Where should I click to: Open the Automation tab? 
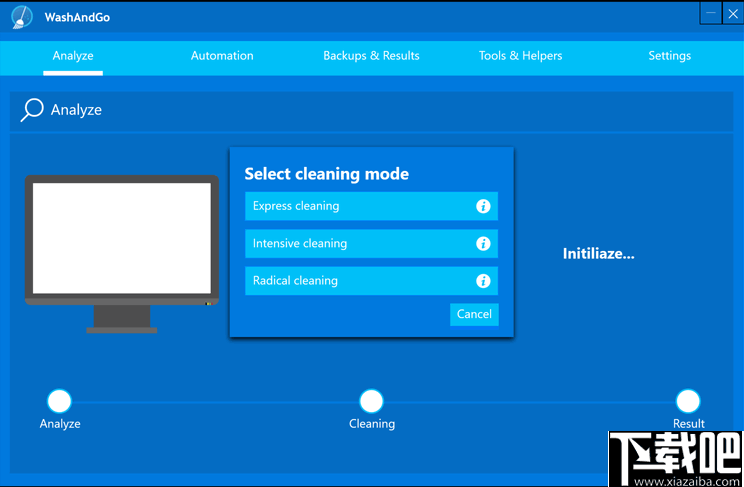pyautogui.click(x=222, y=56)
